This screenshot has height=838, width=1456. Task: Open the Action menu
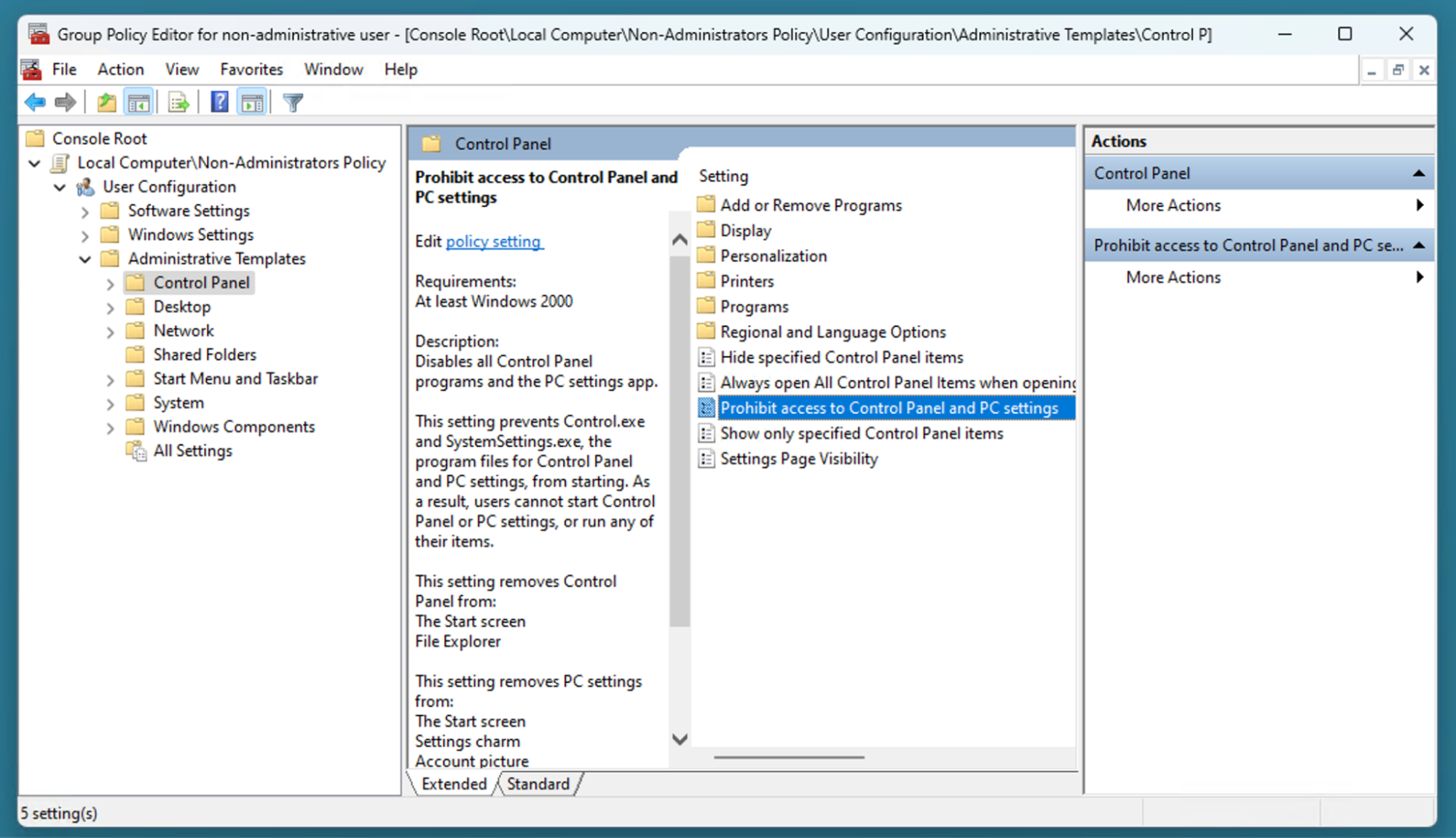pyautogui.click(x=120, y=69)
